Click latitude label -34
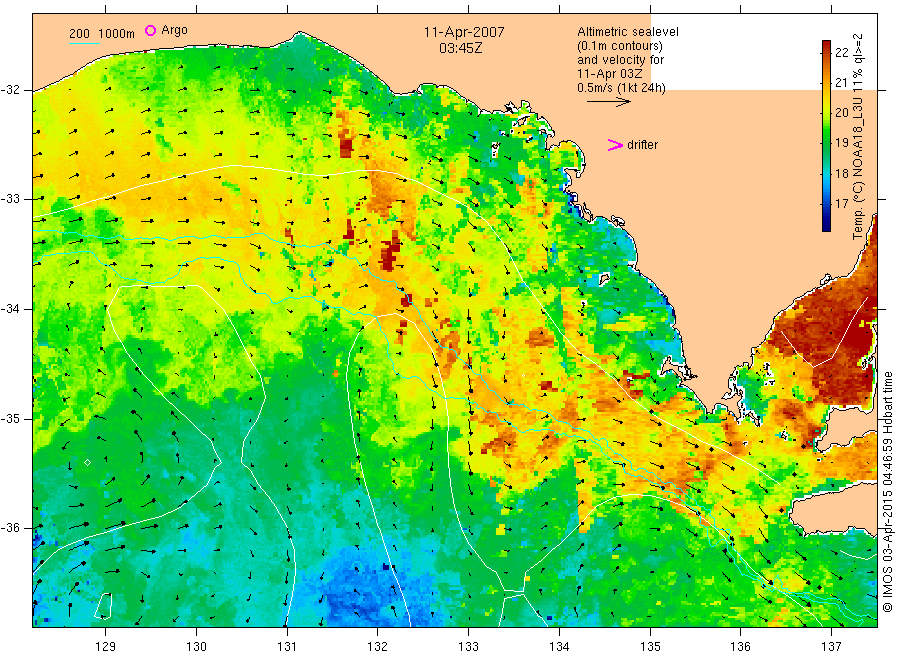Viewport: 900px width, 660px height. 10,309
